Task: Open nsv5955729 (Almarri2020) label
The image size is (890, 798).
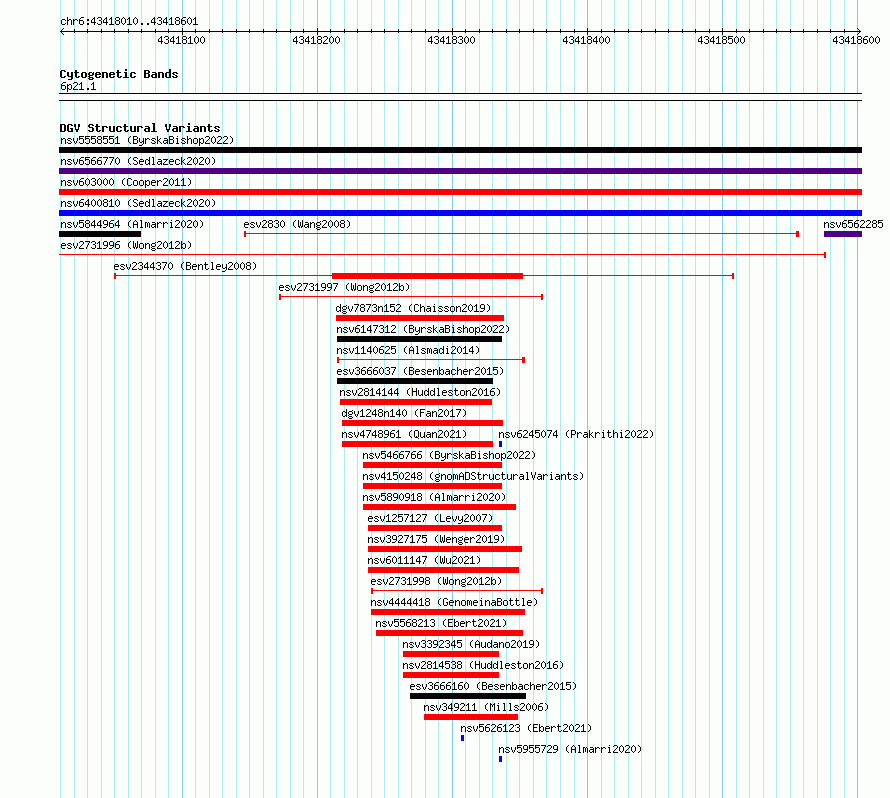Action: coord(570,749)
